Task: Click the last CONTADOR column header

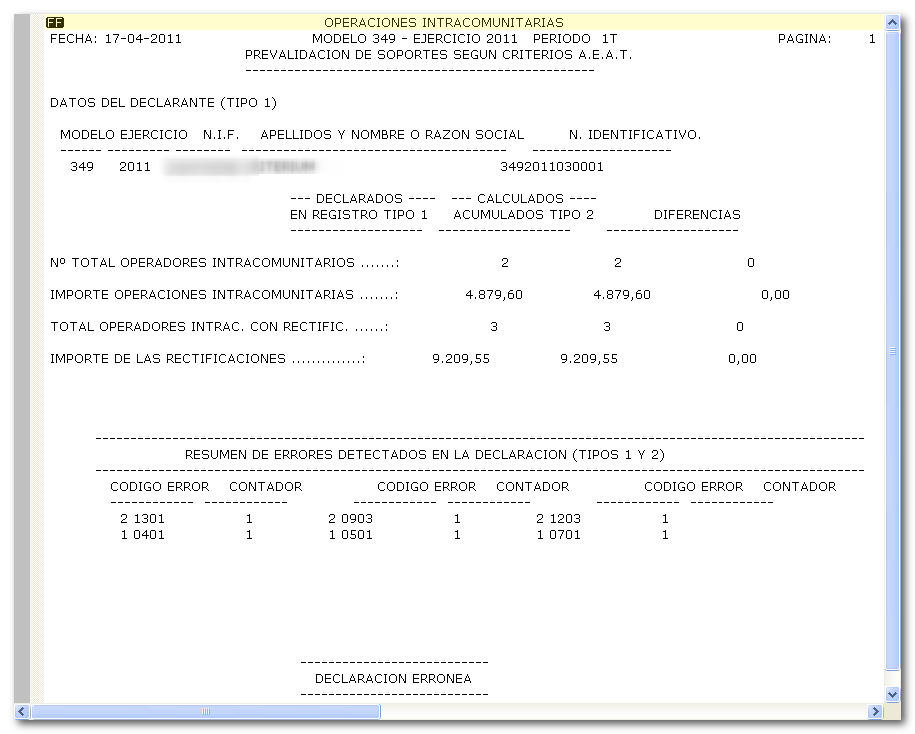Action: (799, 487)
